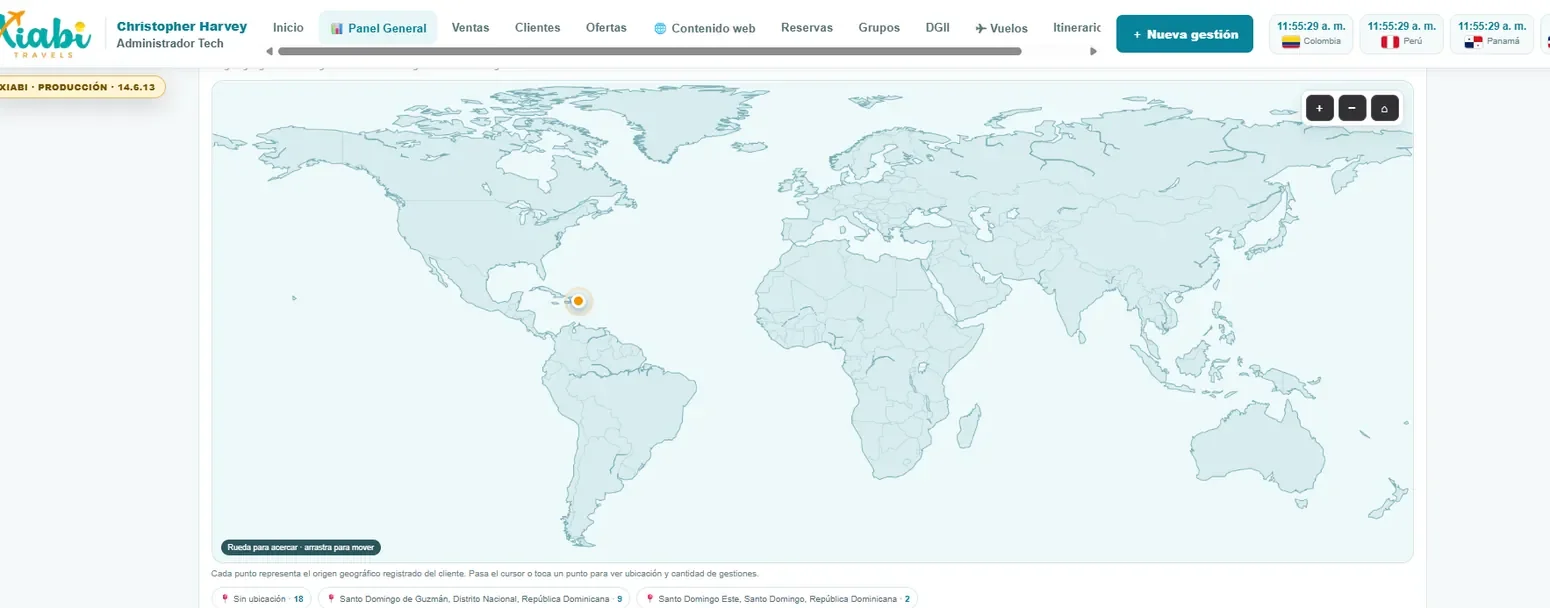The image size is (1550, 608).
Task: Click the Perú flag icon
Action: [x=1389, y=41]
